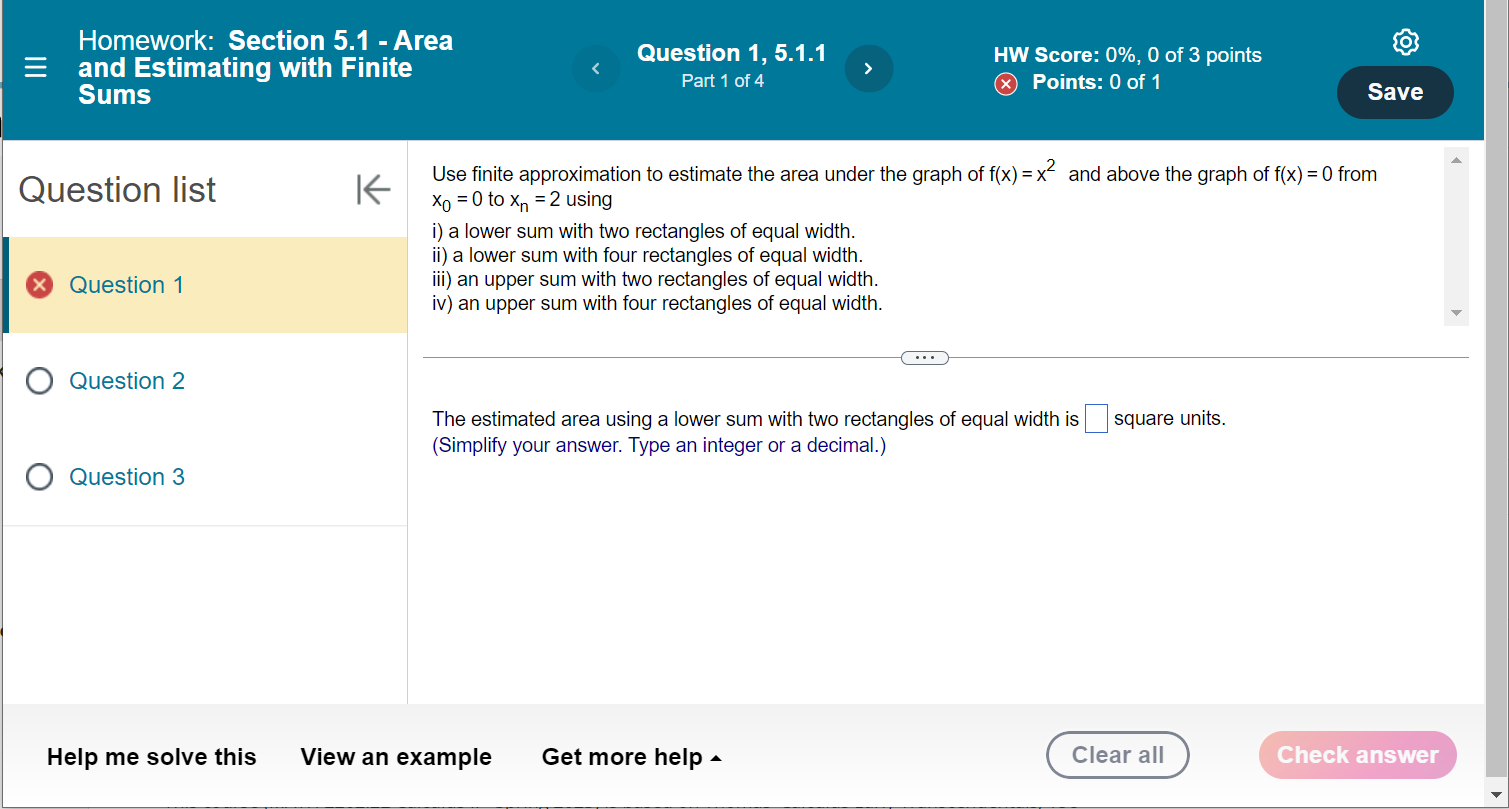
Task: Switch to Question 2
Action: (x=126, y=380)
